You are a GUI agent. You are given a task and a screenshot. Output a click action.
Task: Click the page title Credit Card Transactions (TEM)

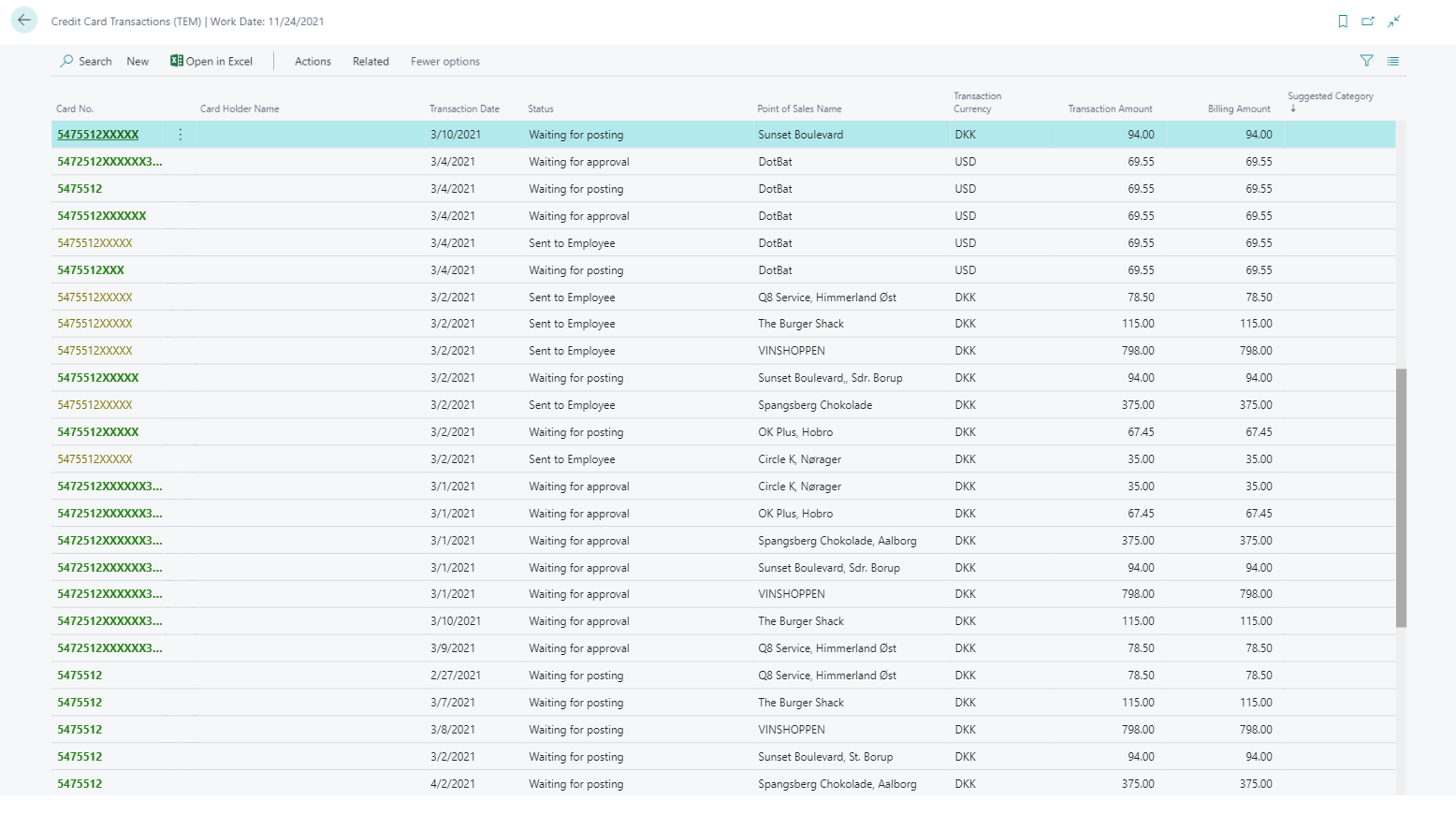(126, 22)
